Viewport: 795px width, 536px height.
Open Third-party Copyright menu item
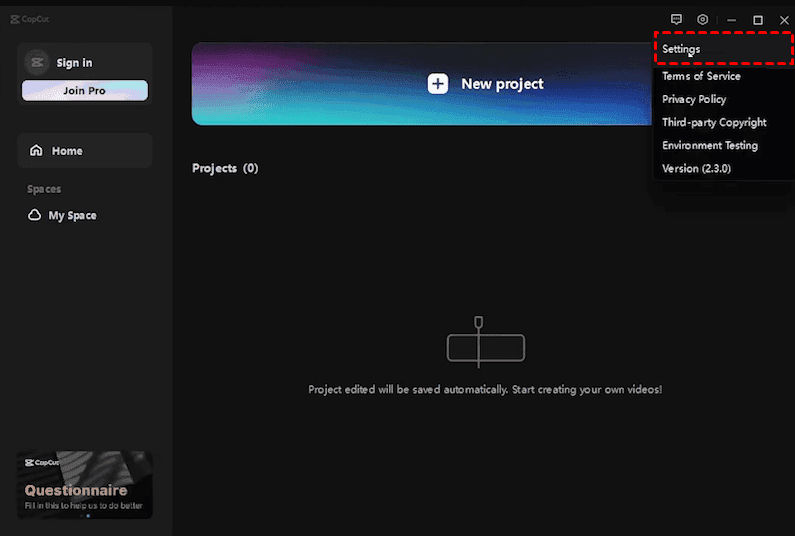point(714,122)
